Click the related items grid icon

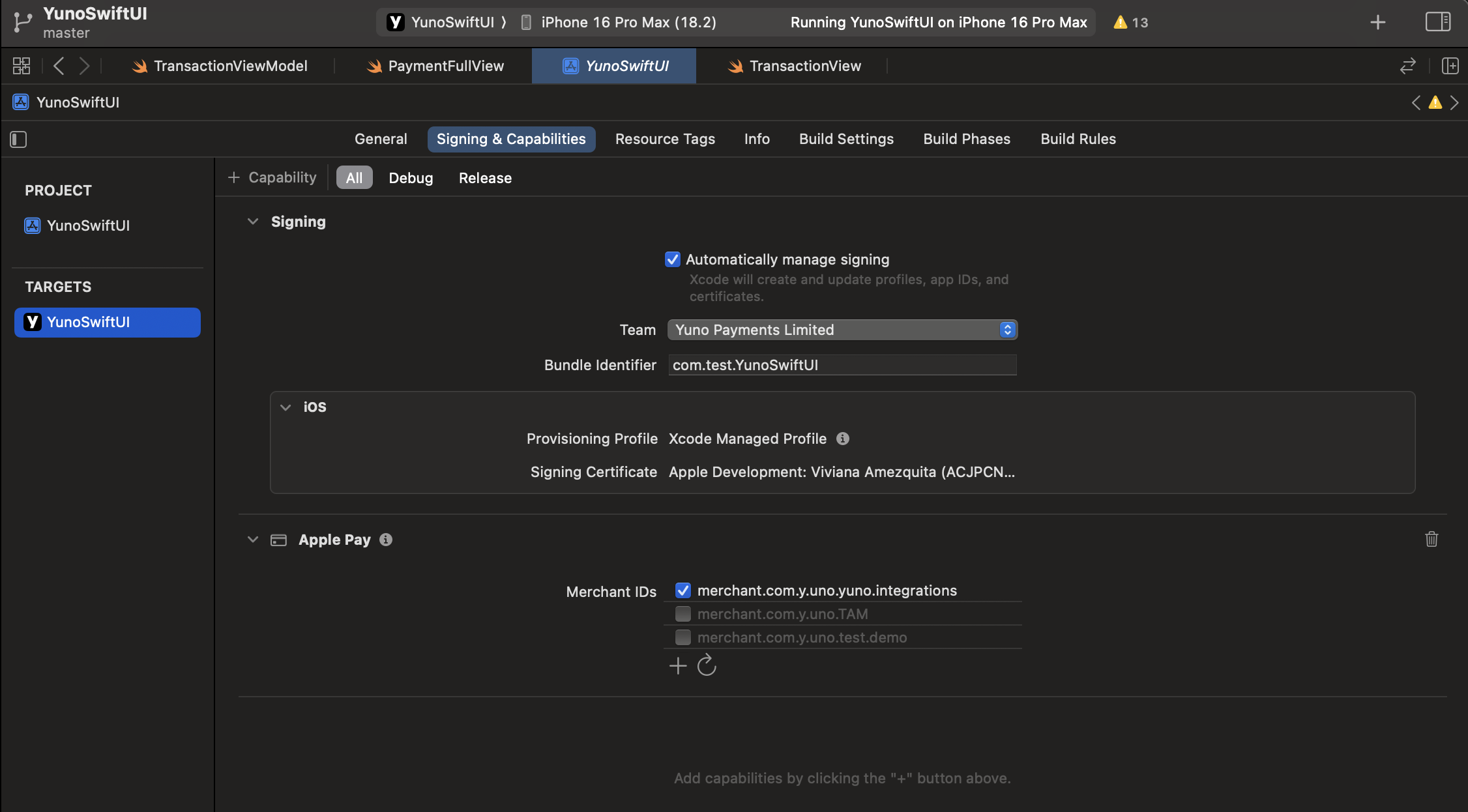pyautogui.click(x=22, y=66)
